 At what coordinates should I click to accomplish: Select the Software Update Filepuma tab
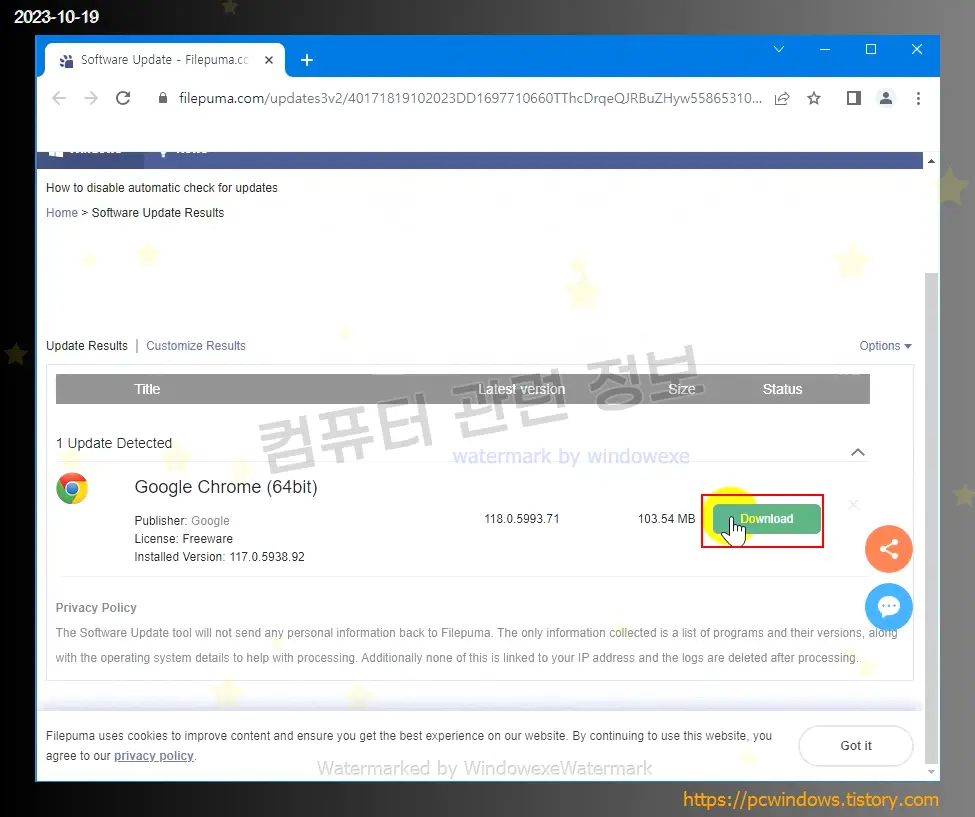pos(165,60)
